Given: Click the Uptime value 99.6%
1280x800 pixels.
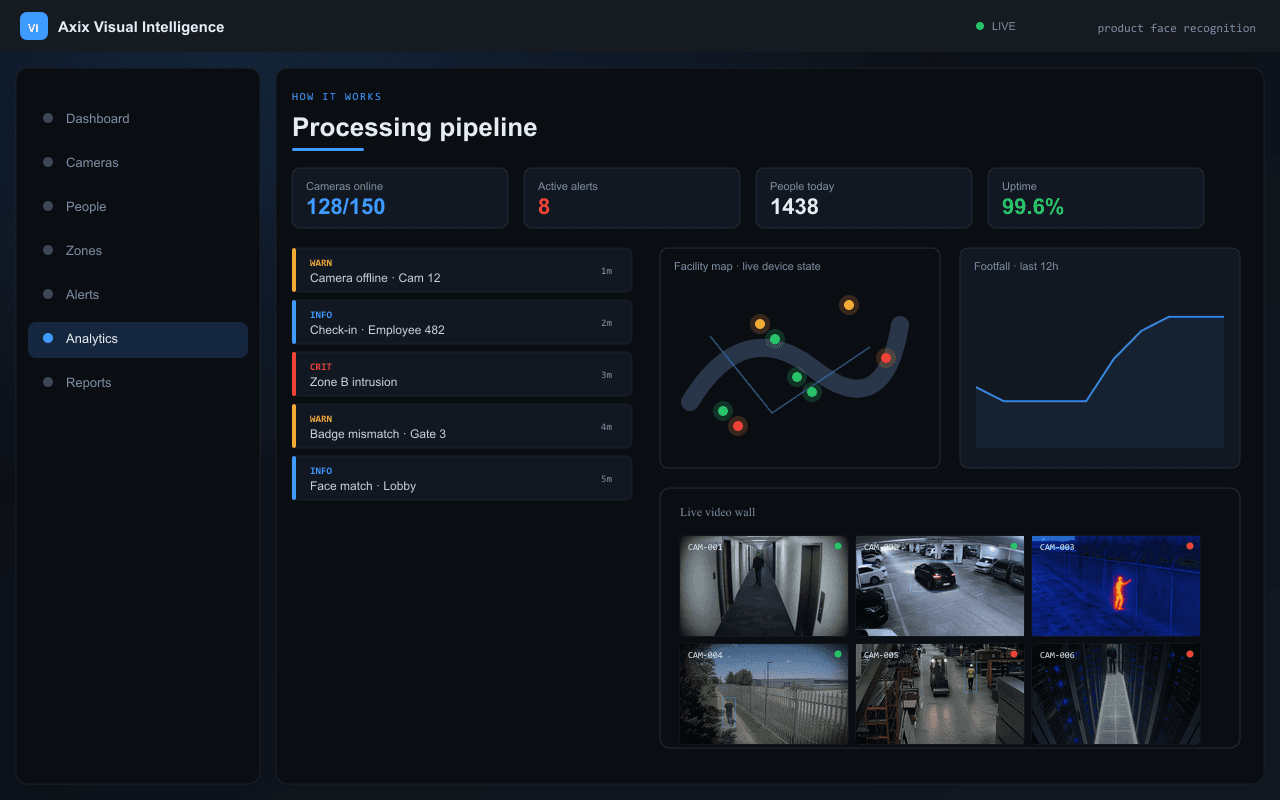Looking at the screenshot, I should 1033,207.
